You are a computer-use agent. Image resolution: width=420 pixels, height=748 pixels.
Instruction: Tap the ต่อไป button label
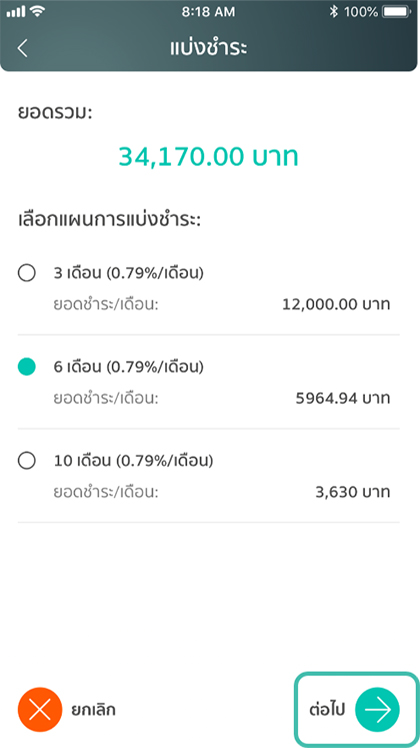327,709
